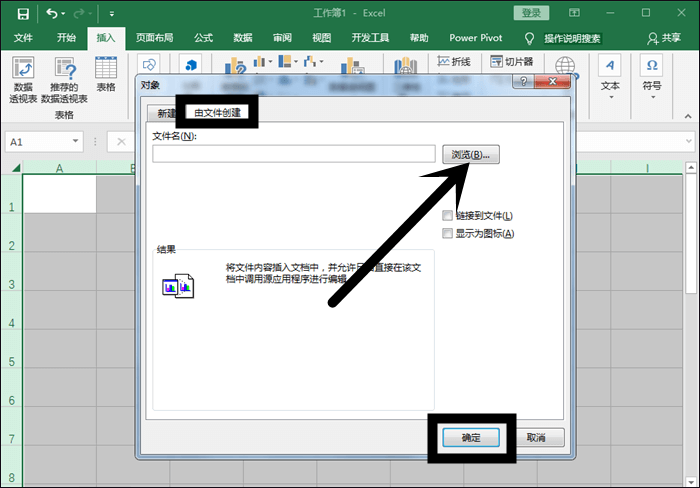The height and width of the screenshot is (488, 700).
Task: Collapse the ribbon with the chevron
Action: [x=688, y=116]
